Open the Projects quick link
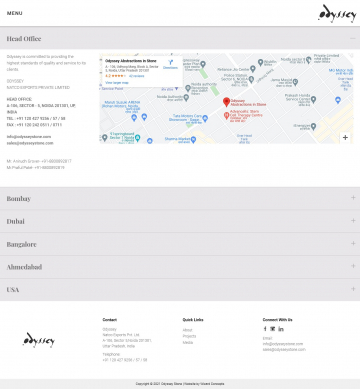The width and height of the screenshot is (360, 389). [x=189, y=336]
